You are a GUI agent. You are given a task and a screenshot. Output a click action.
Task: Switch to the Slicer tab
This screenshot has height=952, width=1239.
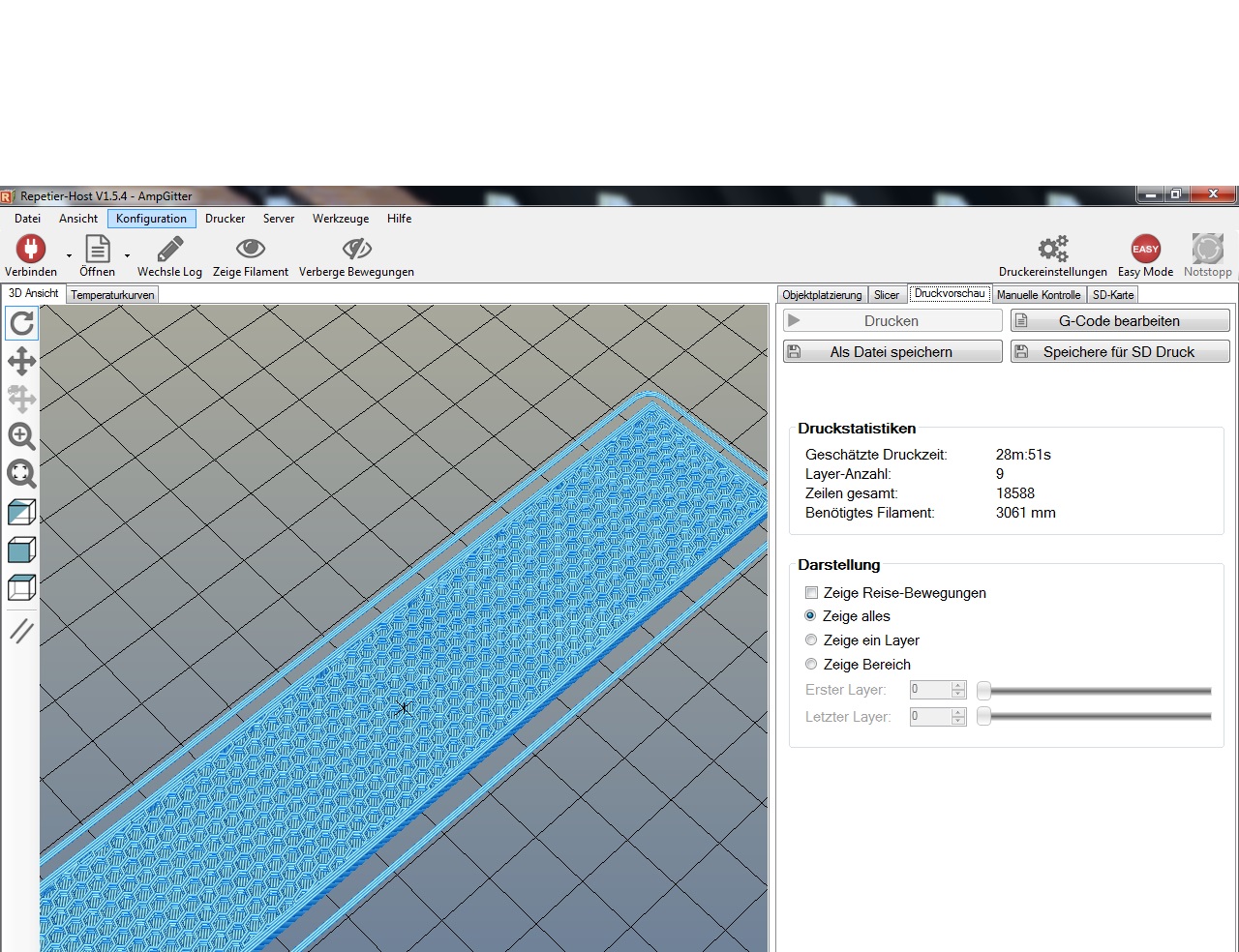tap(887, 295)
